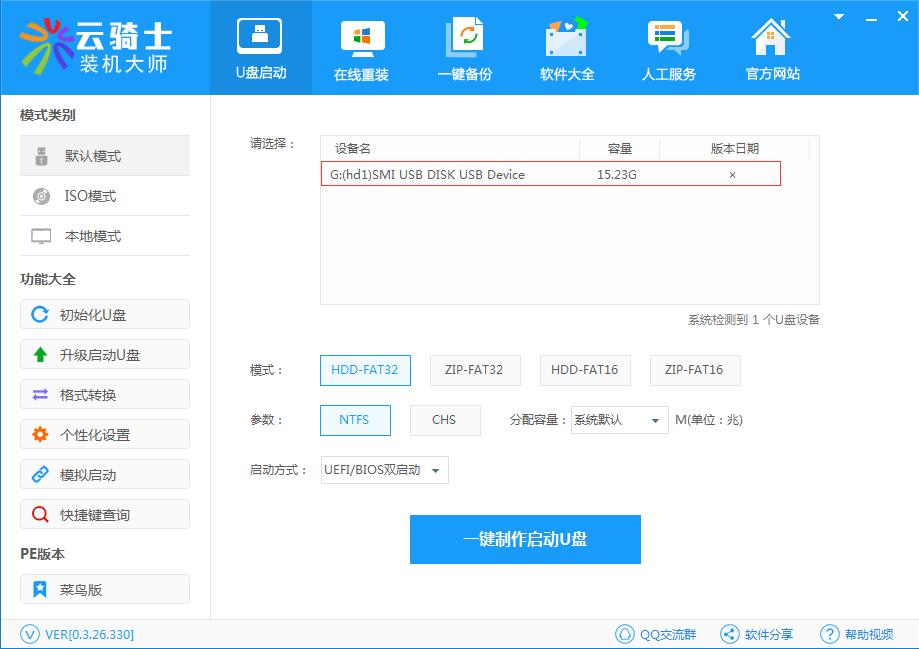Viewport: 919px width, 649px height.
Task: Click the QQ penguin icon
Action: [625, 634]
